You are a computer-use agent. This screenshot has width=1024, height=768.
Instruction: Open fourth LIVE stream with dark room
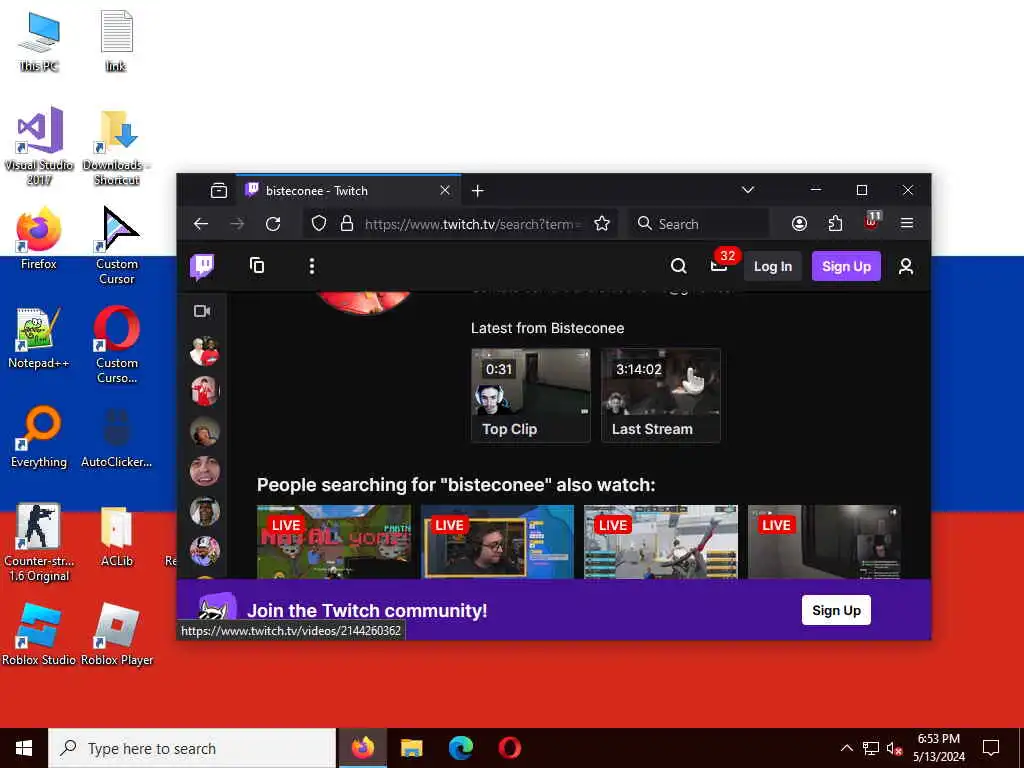[x=824, y=541]
